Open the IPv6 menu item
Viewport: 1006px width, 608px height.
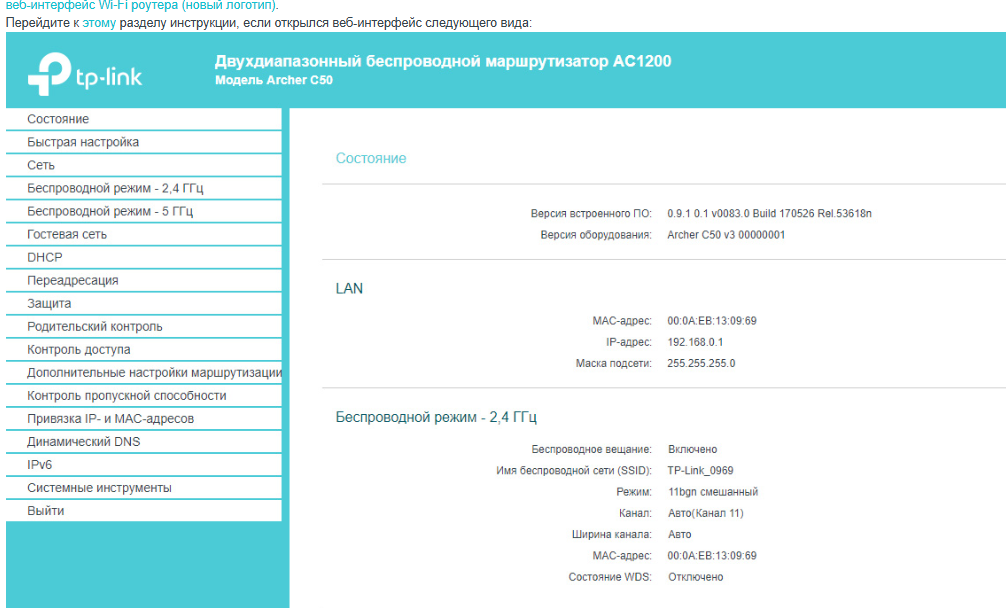tap(144, 465)
